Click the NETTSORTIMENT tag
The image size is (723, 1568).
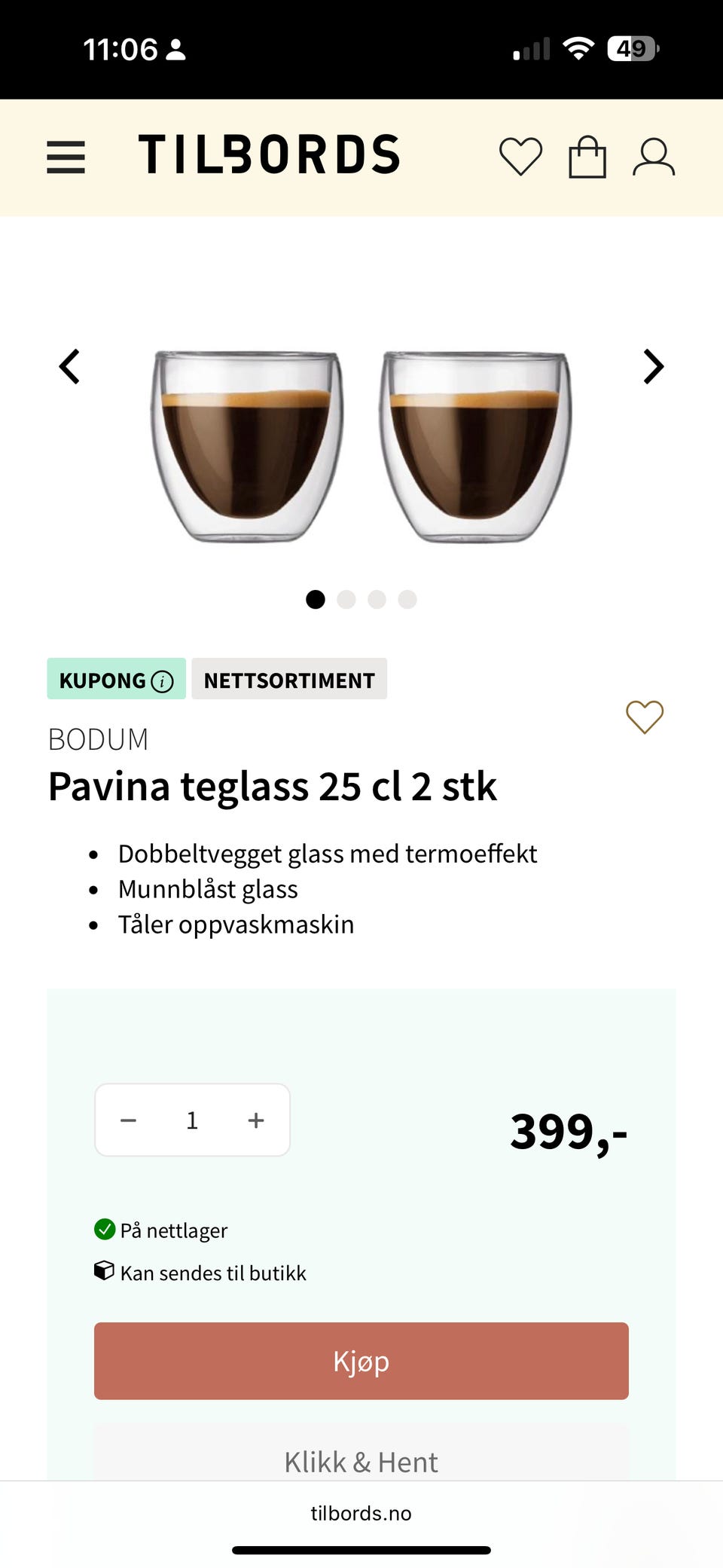click(x=289, y=679)
